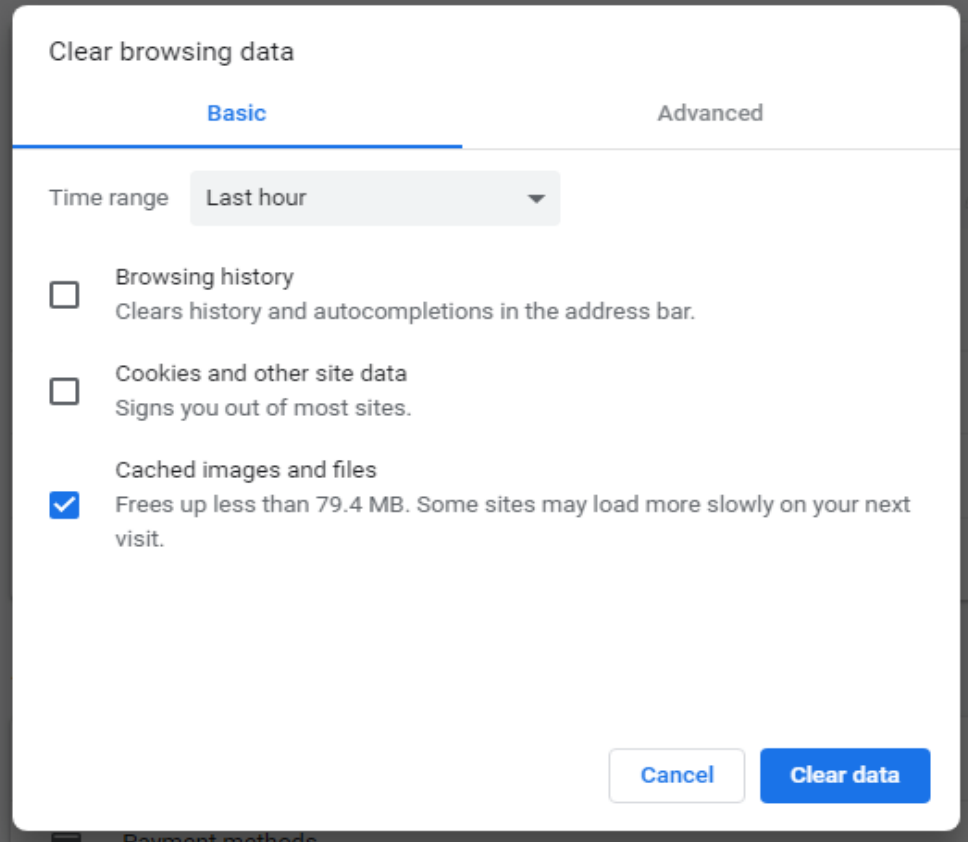Switch to the Advanced tab
This screenshot has height=842, width=968.
(x=709, y=113)
